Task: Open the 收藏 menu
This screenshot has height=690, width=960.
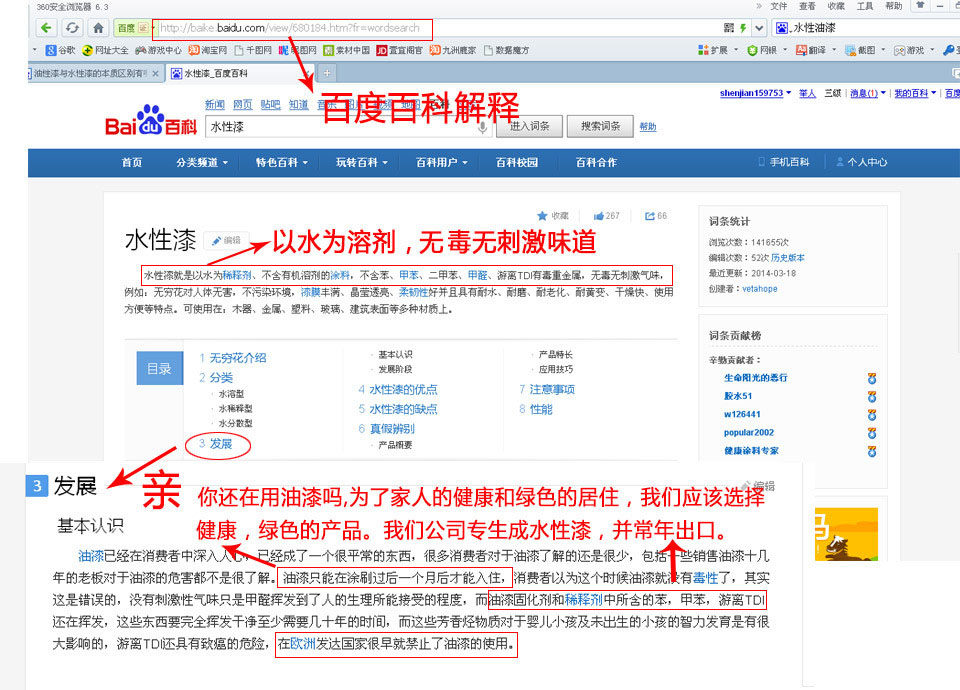Action: pos(836,6)
